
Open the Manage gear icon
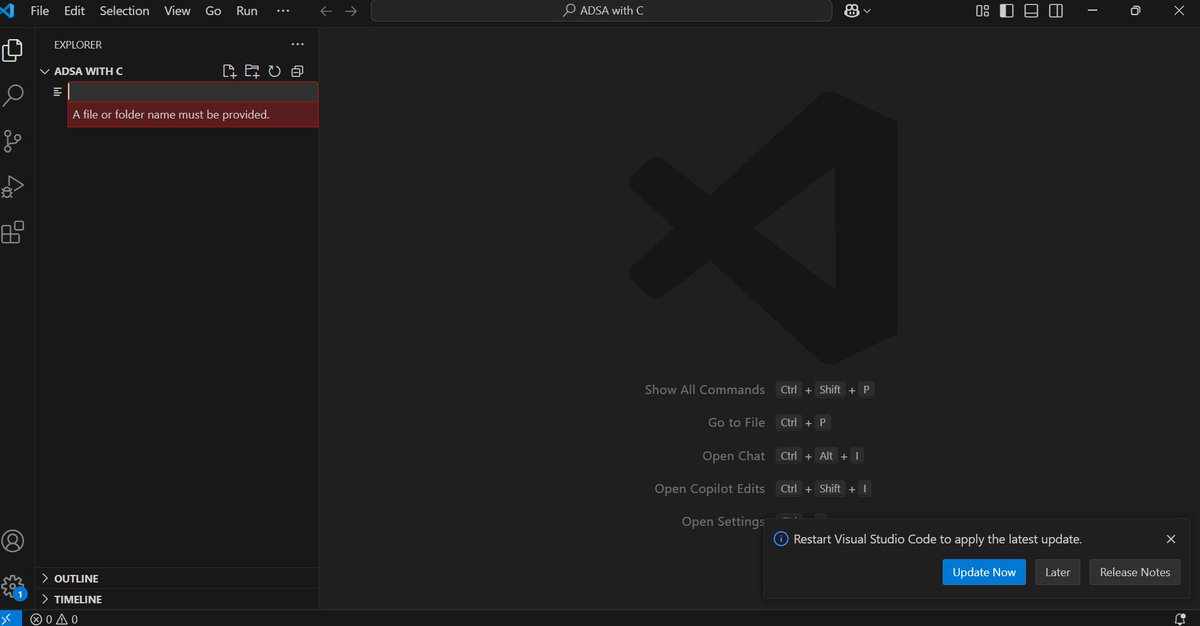point(13,587)
